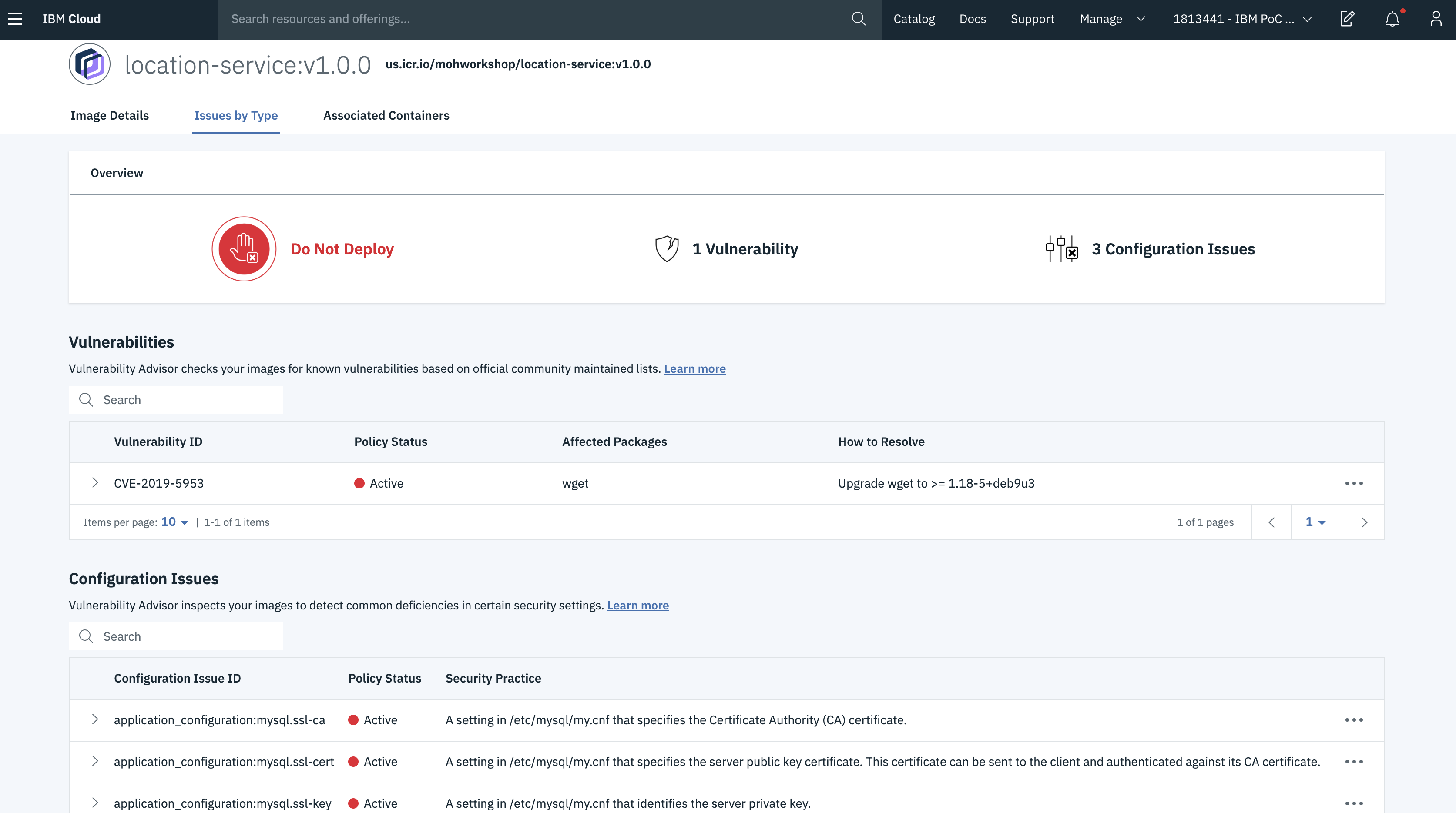Open overflow menu for CVE-2019-5953 row
1456x813 pixels.
point(1354,484)
